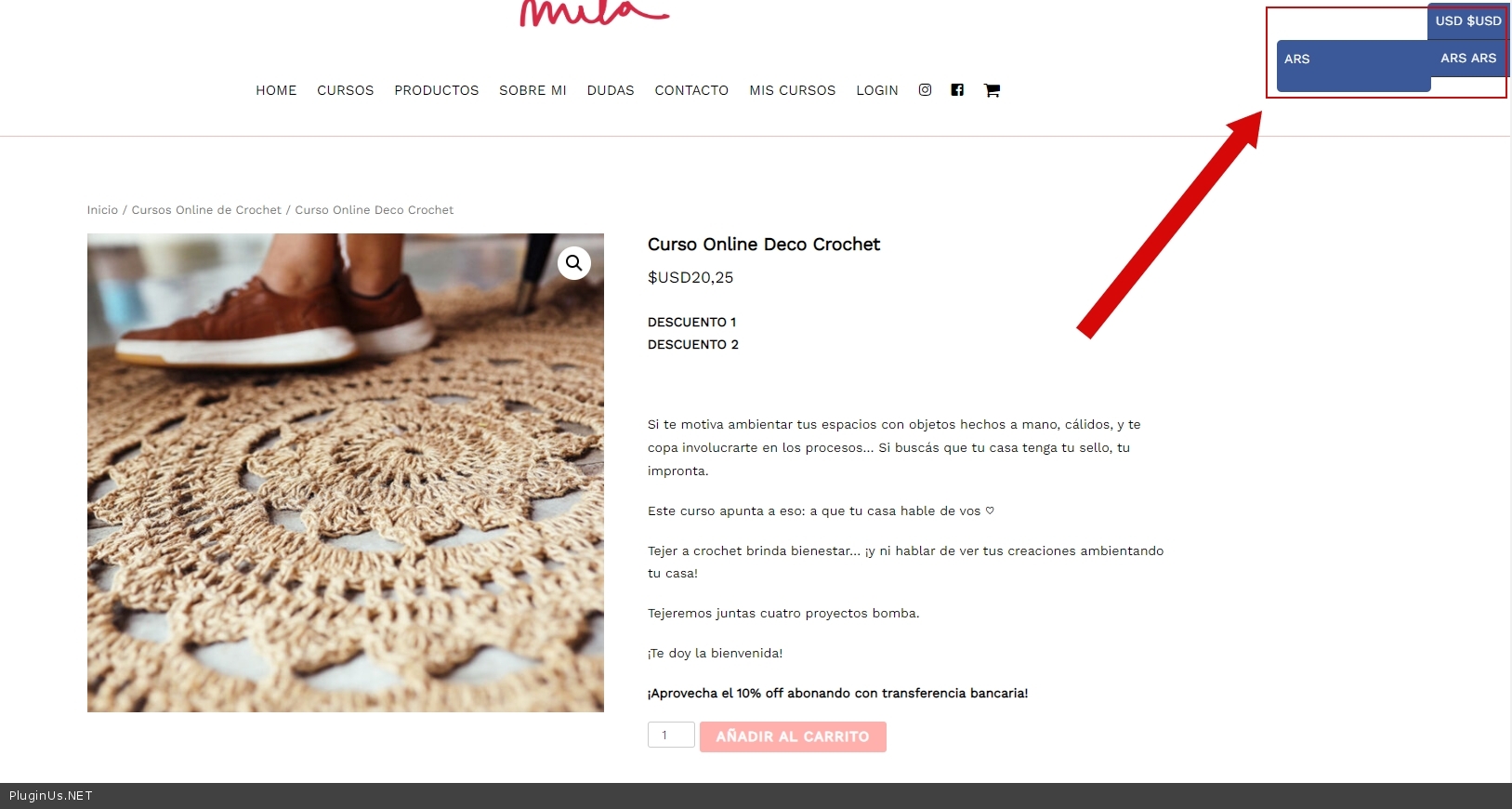Open the Instagram icon link

[925, 90]
